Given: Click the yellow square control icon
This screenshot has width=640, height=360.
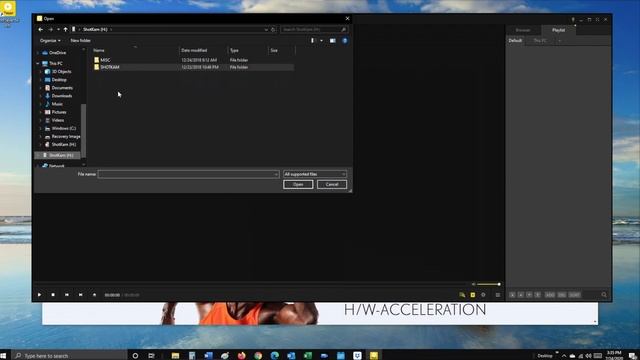Looking at the screenshot, I should click(473, 295).
